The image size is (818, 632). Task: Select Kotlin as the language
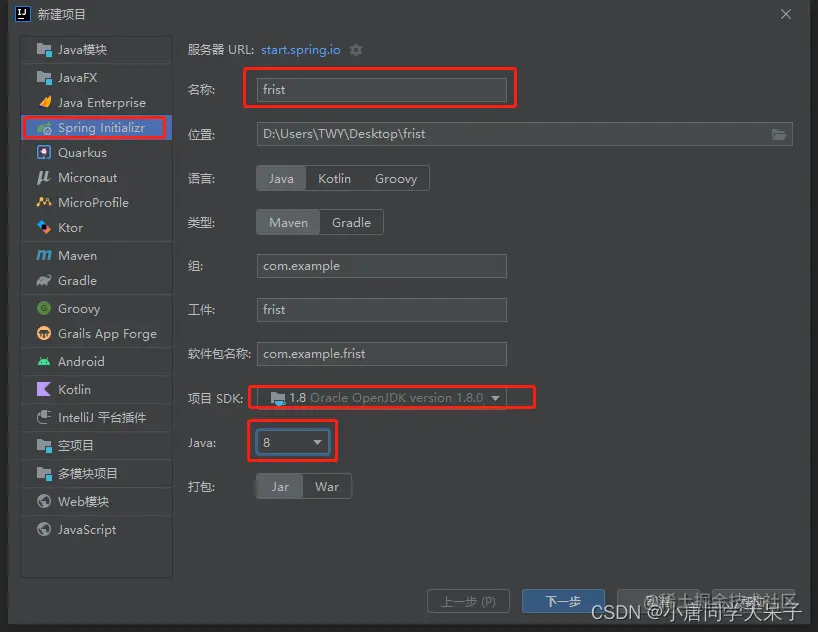(x=334, y=178)
